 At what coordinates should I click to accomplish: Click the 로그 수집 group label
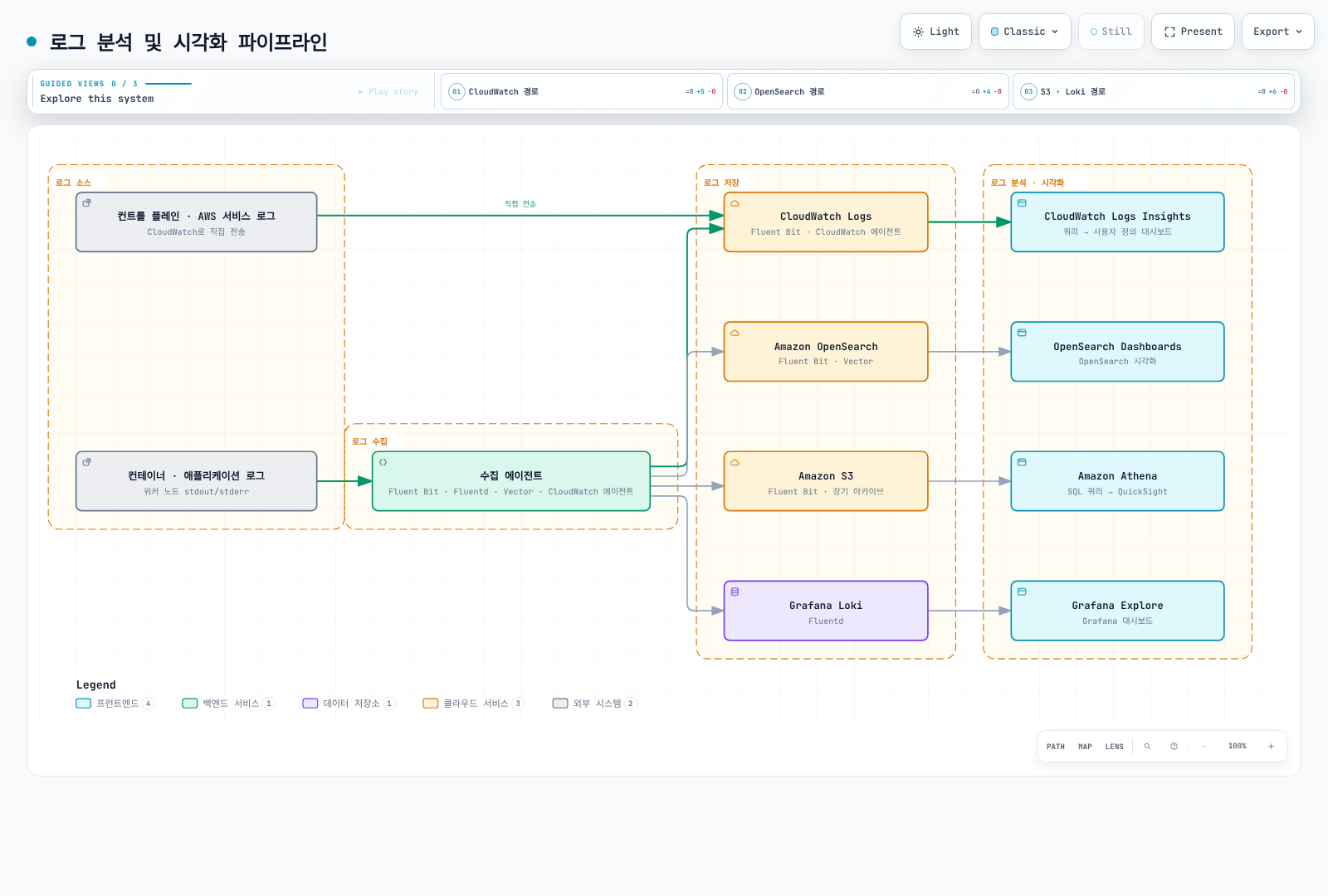tap(369, 441)
